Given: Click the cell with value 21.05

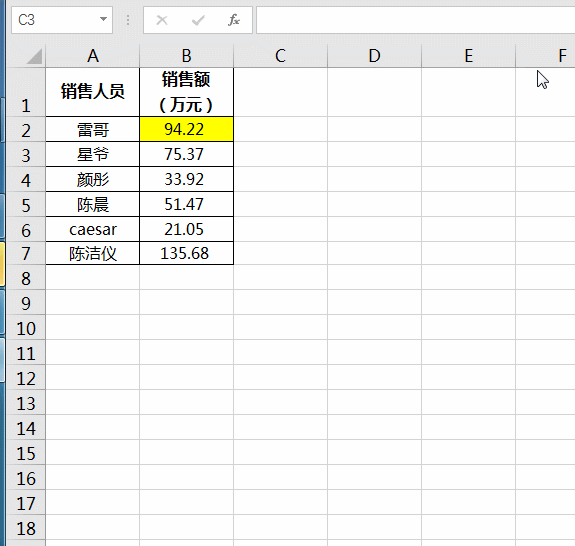Looking at the screenshot, I should tap(186, 229).
